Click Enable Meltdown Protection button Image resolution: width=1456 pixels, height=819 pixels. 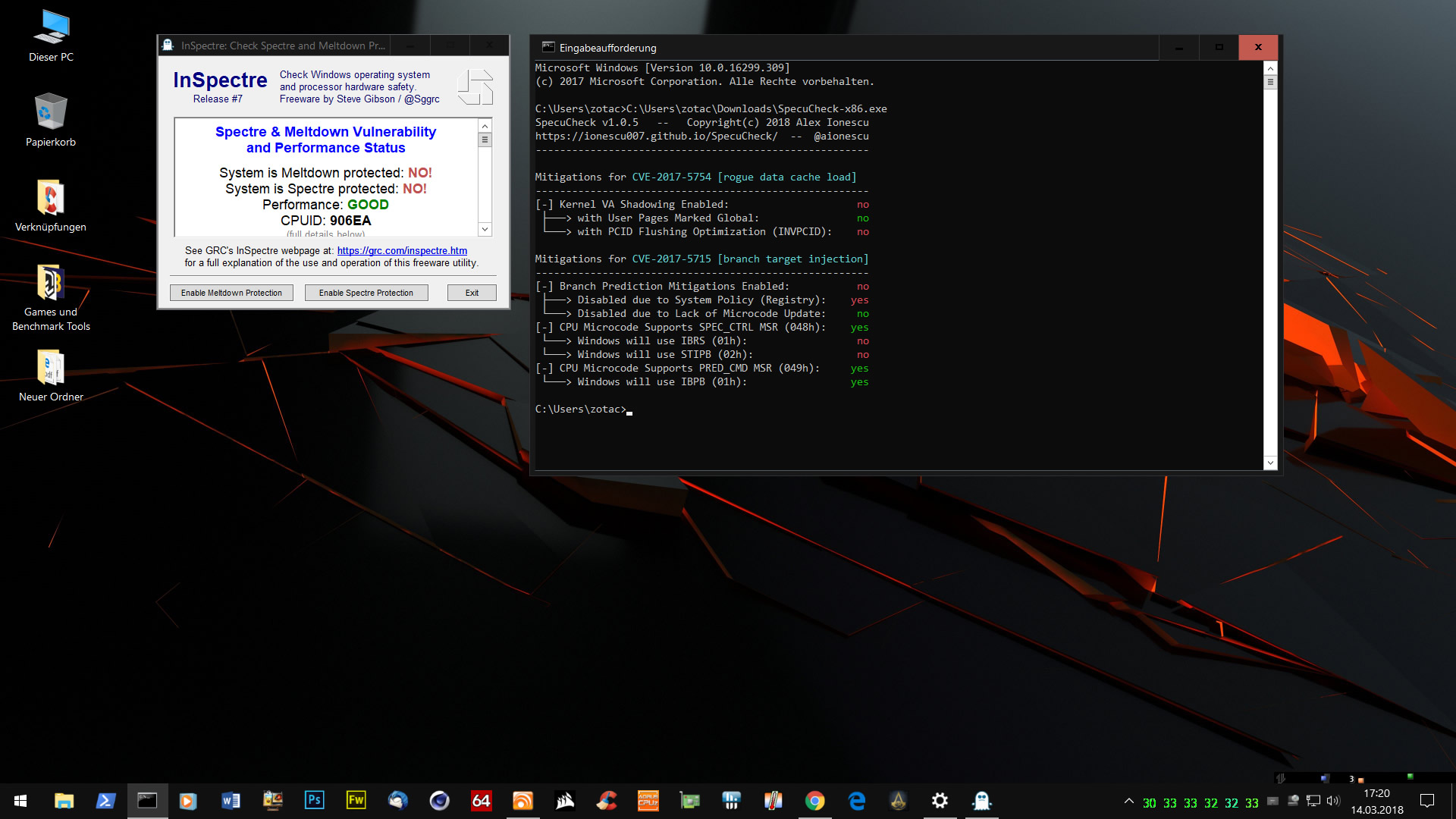pyautogui.click(x=231, y=293)
